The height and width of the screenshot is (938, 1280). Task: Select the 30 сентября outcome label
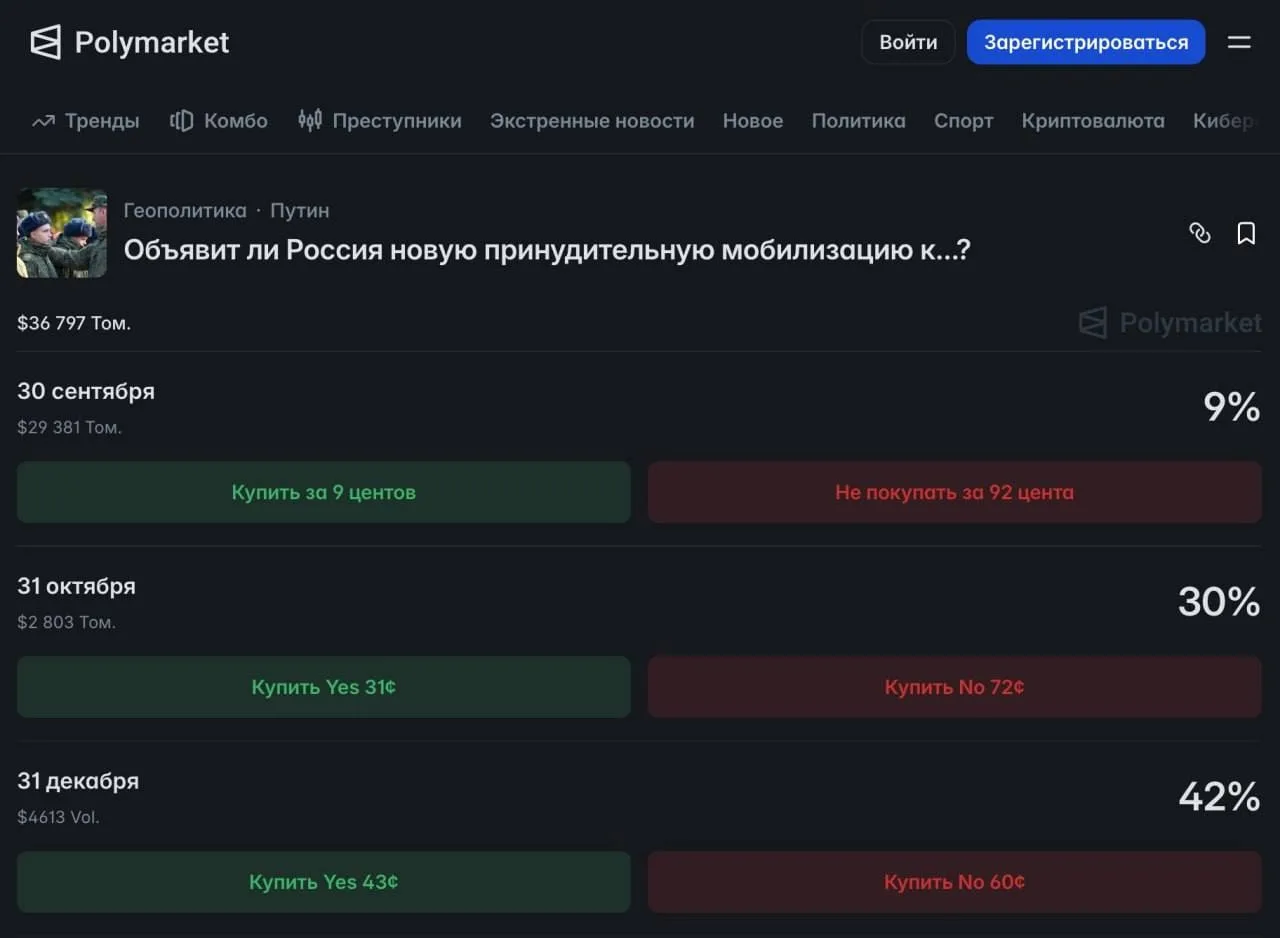(86, 391)
